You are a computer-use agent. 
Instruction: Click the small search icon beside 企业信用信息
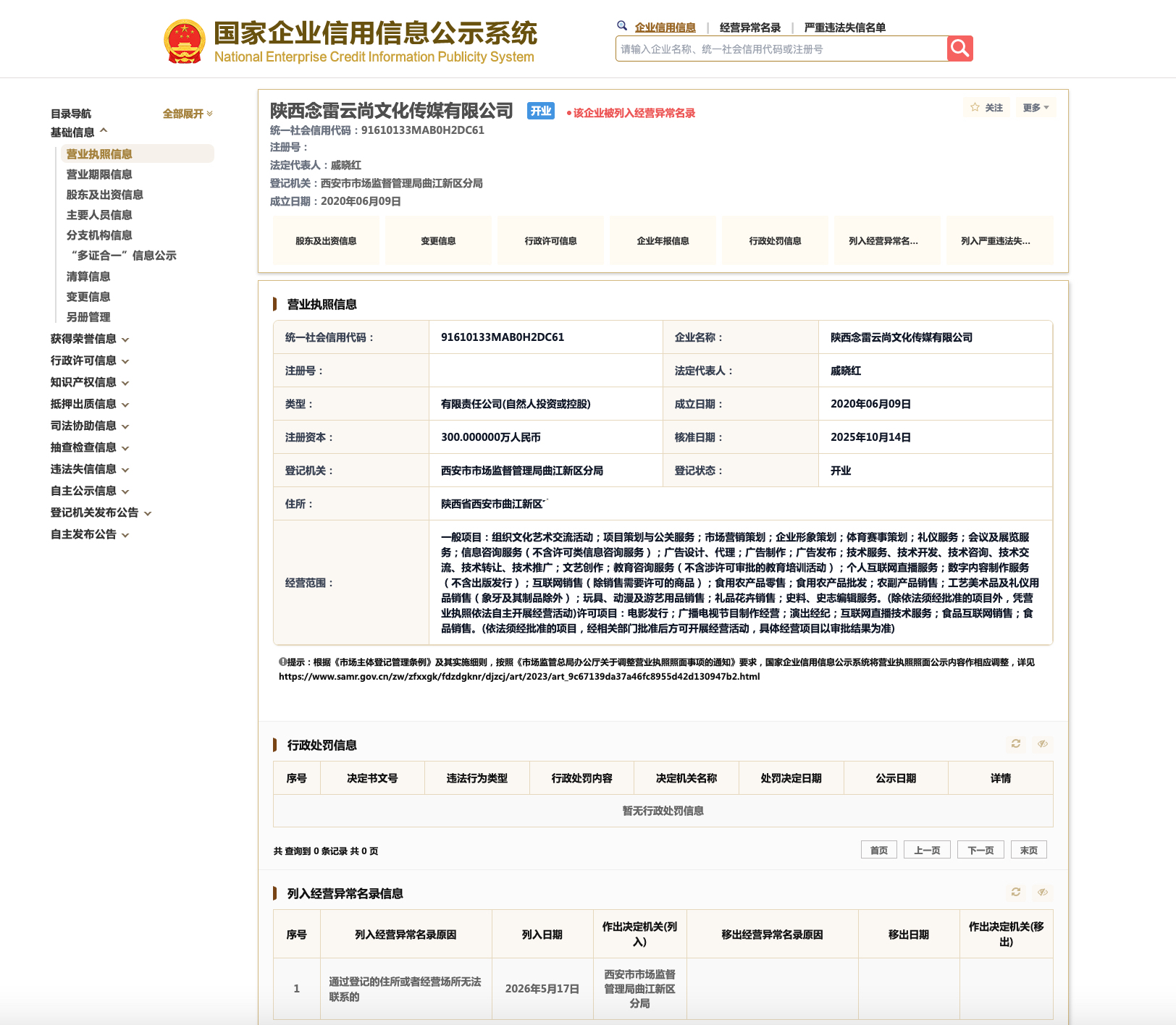pos(622,26)
